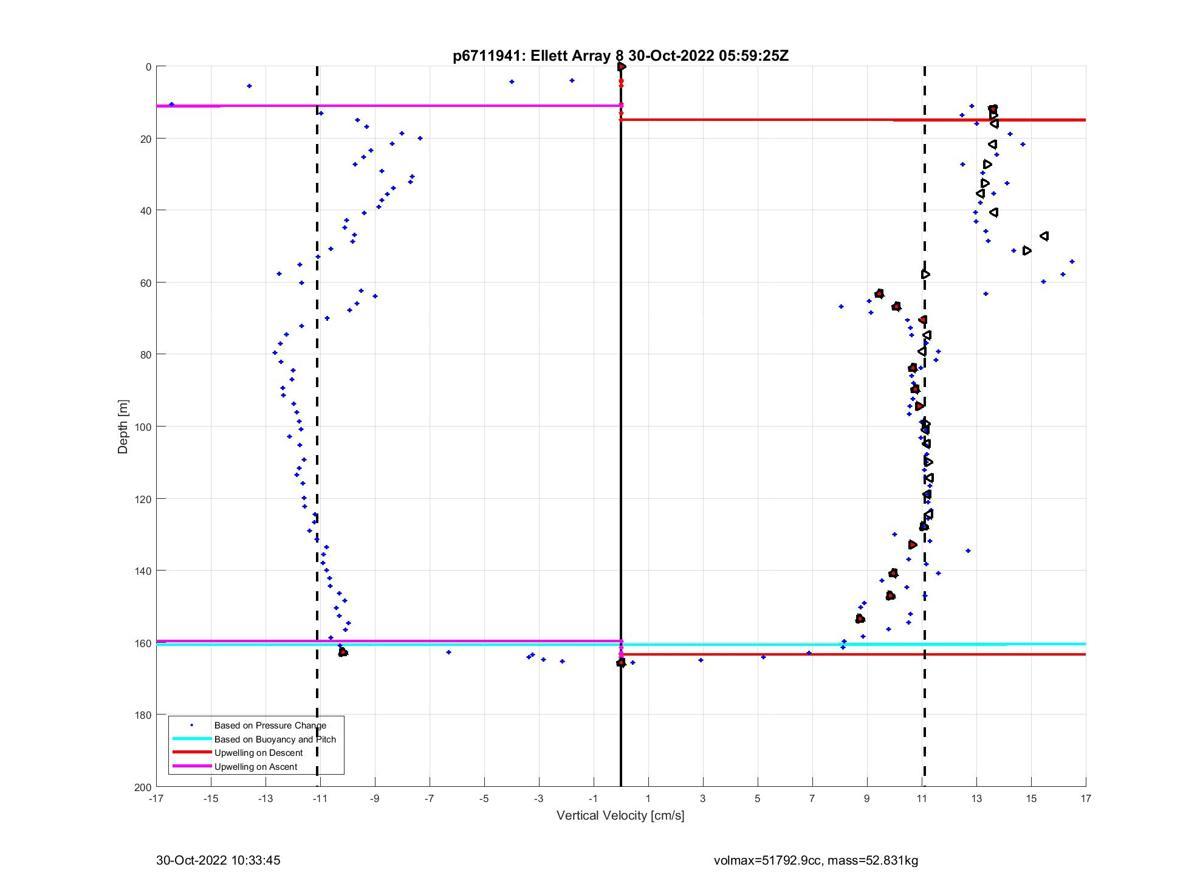Click depth axis tick label '40'
Image resolution: width=1200 pixels, height=885 pixels.
pos(145,211)
